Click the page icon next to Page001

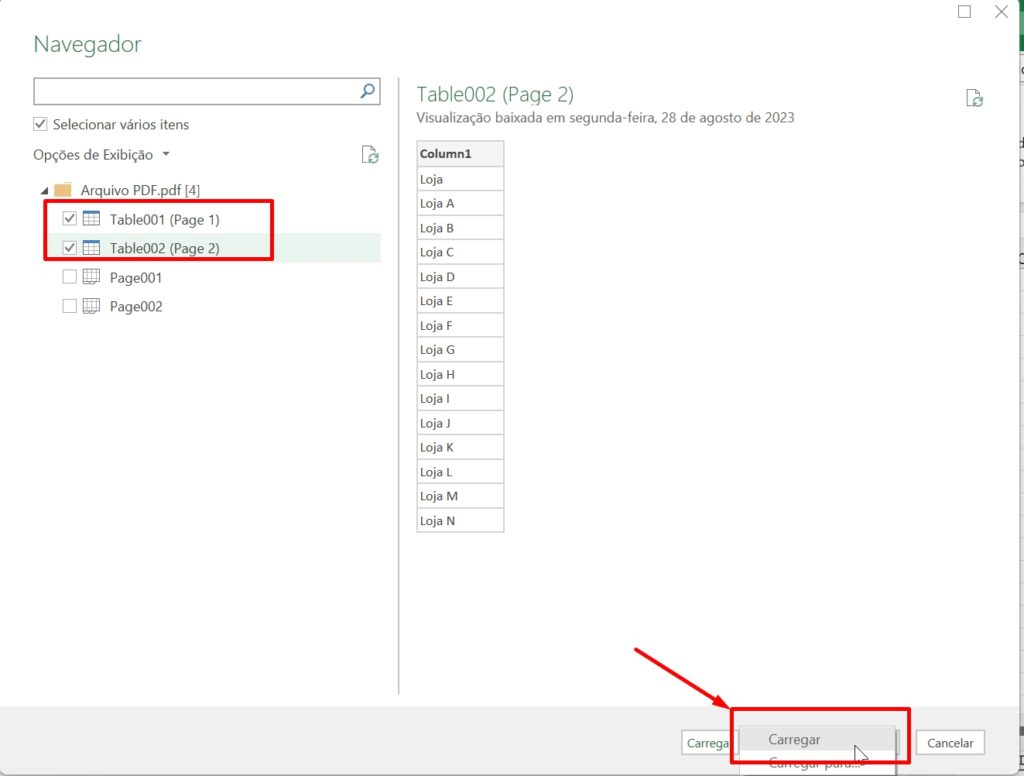[92, 277]
